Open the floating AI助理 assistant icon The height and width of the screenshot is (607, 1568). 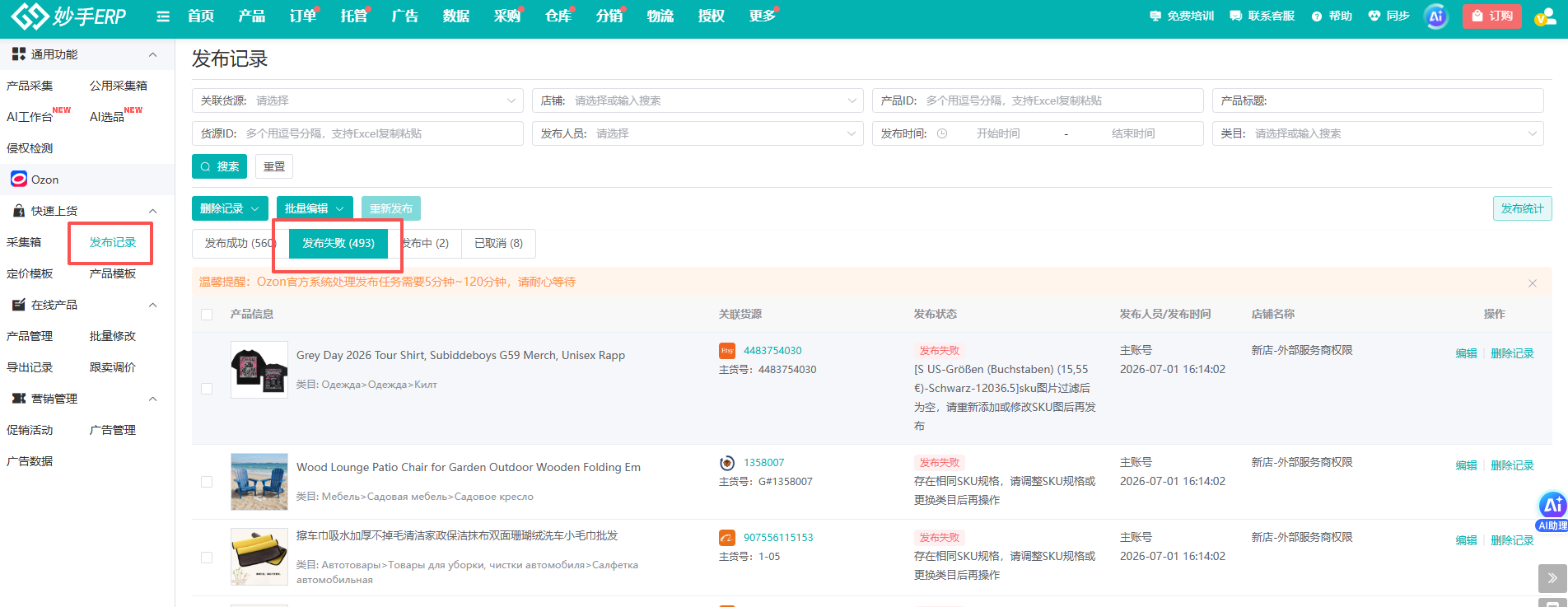[x=1552, y=511]
